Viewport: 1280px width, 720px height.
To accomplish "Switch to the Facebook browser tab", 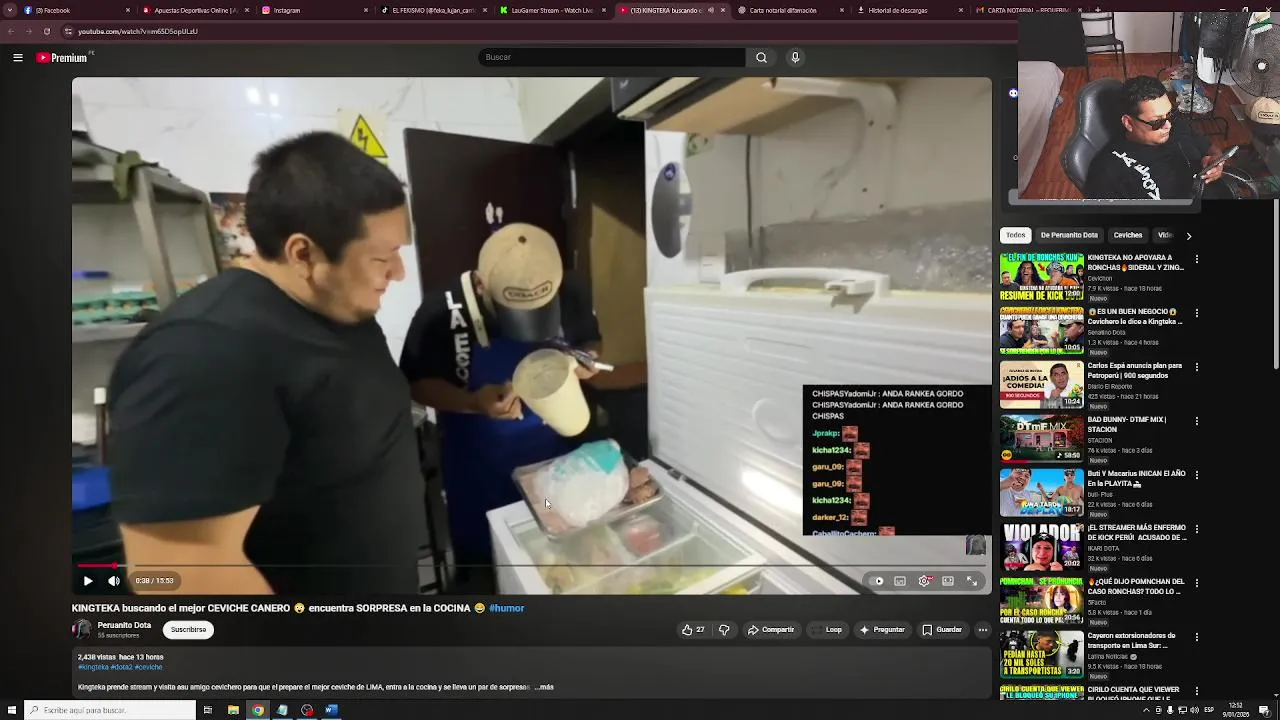I will point(77,10).
